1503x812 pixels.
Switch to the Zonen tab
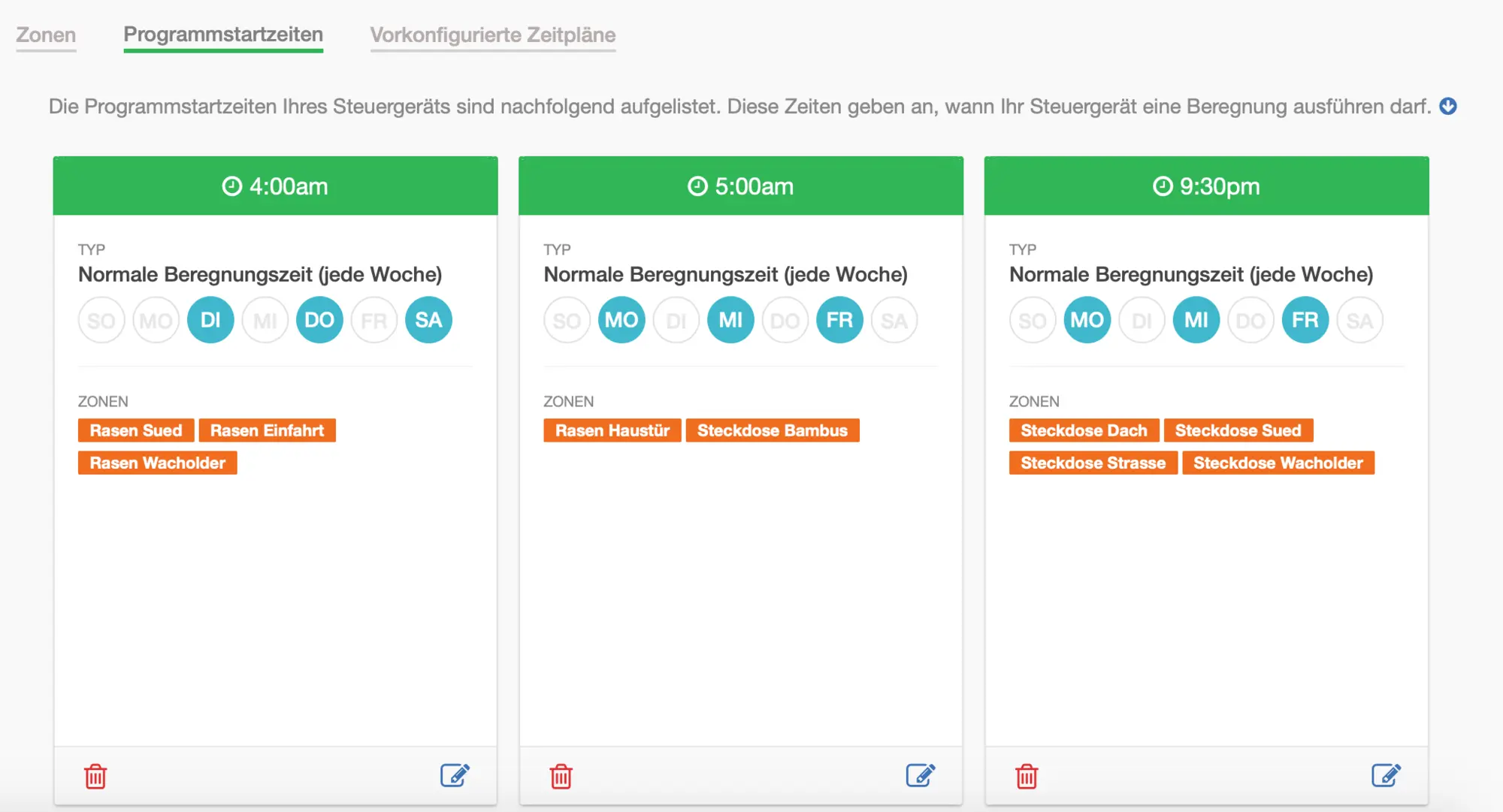[x=46, y=35]
